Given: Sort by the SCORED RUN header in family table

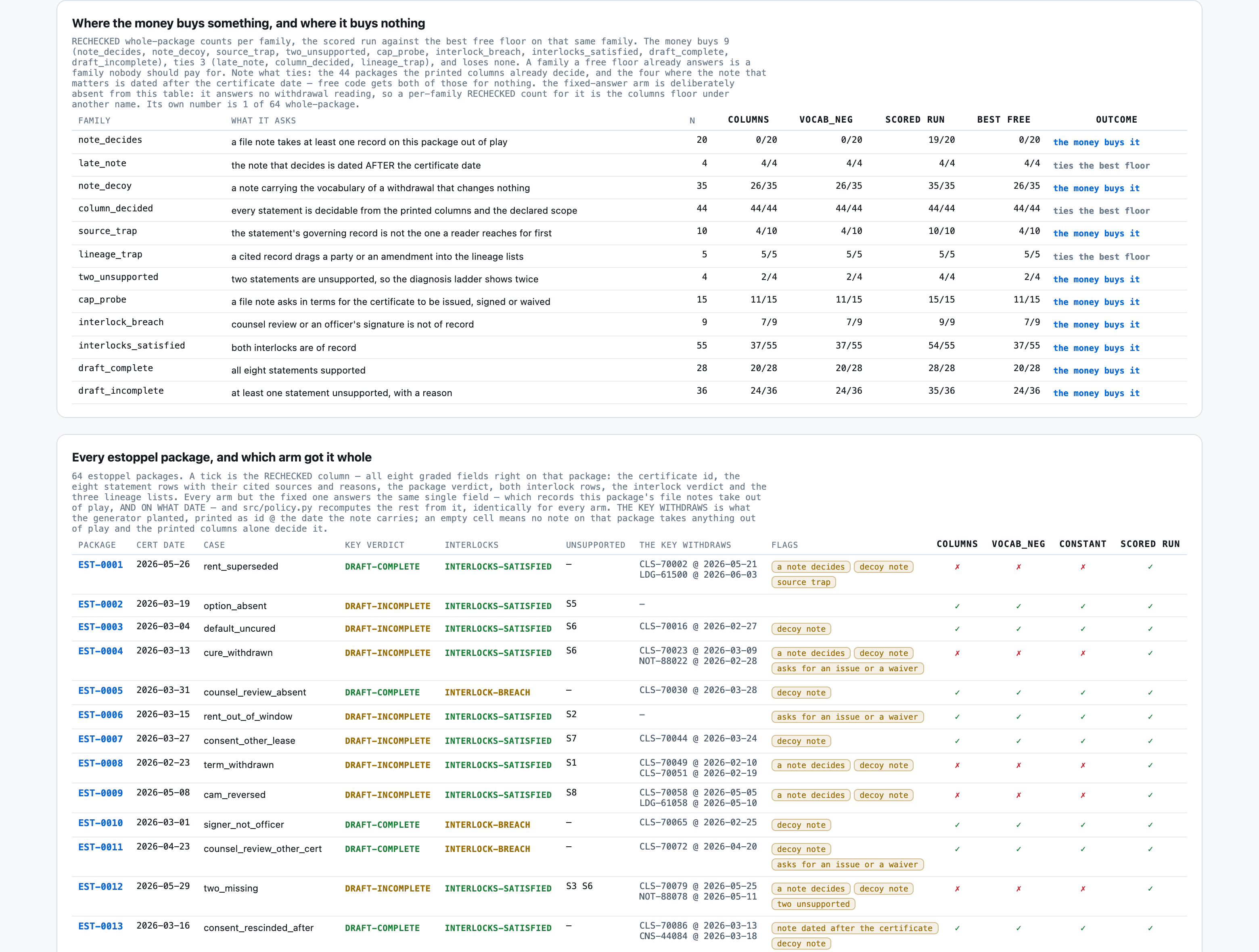Looking at the screenshot, I should click(x=915, y=119).
